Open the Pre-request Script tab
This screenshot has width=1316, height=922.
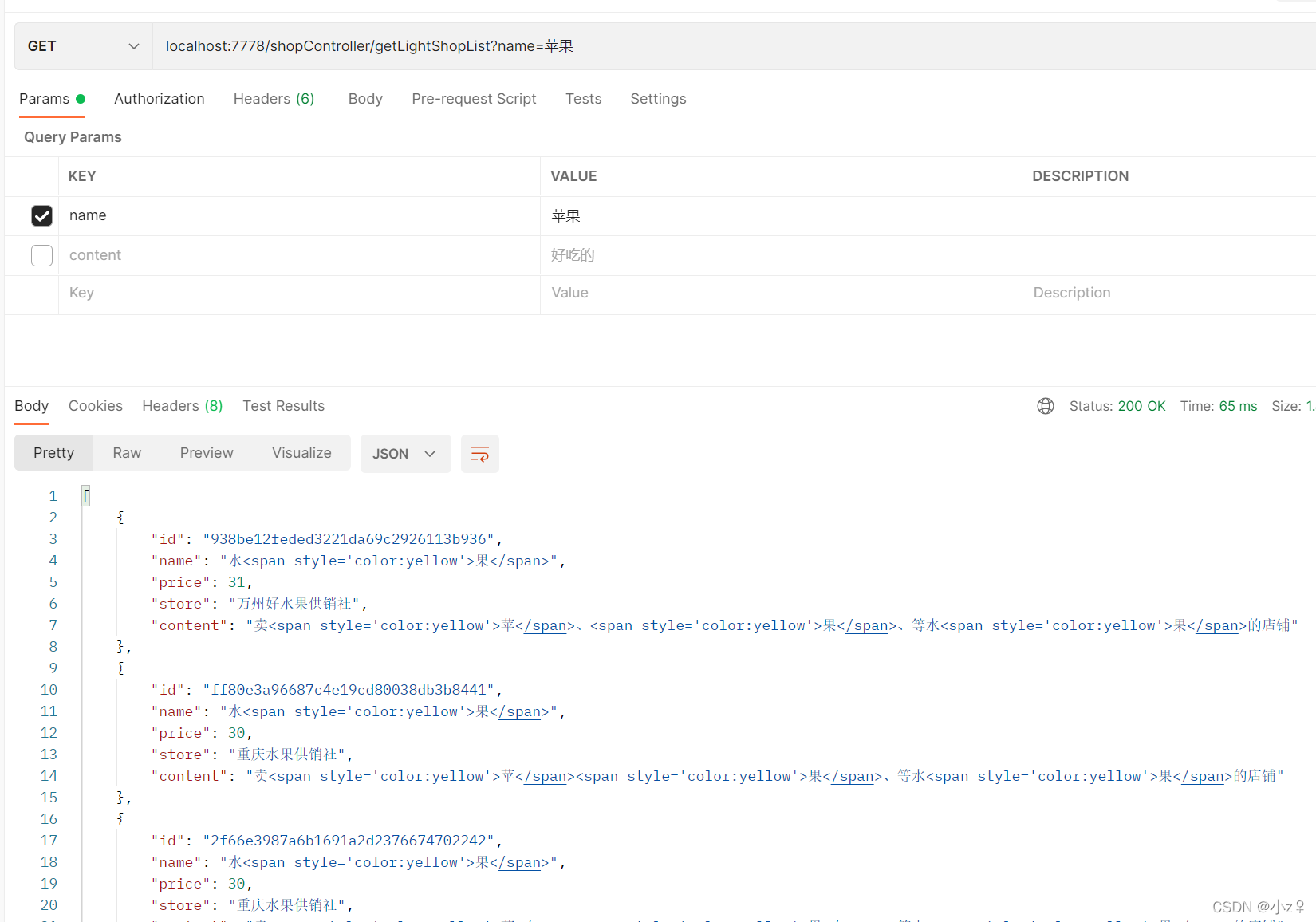pyautogui.click(x=474, y=99)
